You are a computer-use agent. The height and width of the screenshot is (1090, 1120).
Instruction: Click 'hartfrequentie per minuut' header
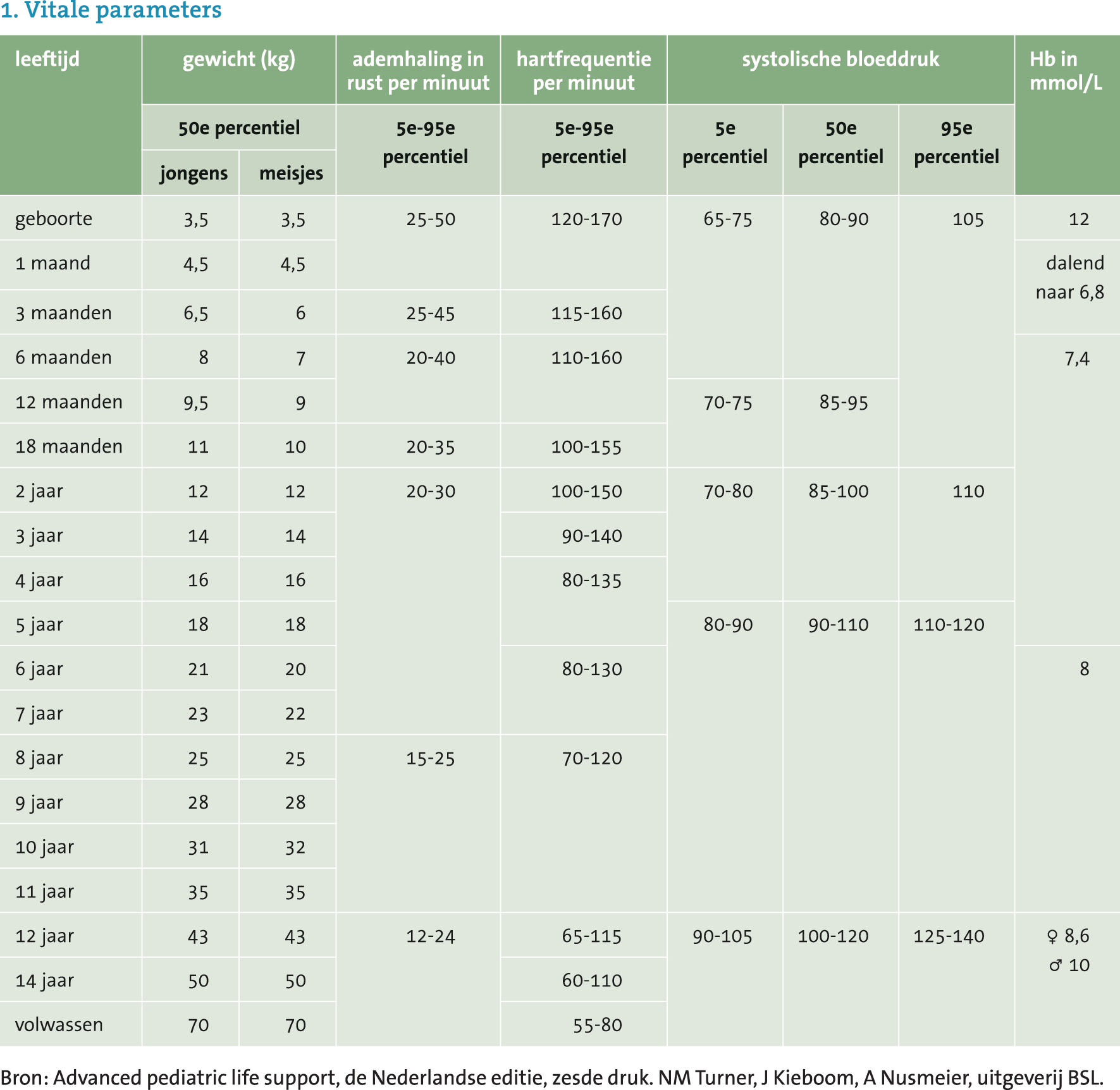point(584,70)
